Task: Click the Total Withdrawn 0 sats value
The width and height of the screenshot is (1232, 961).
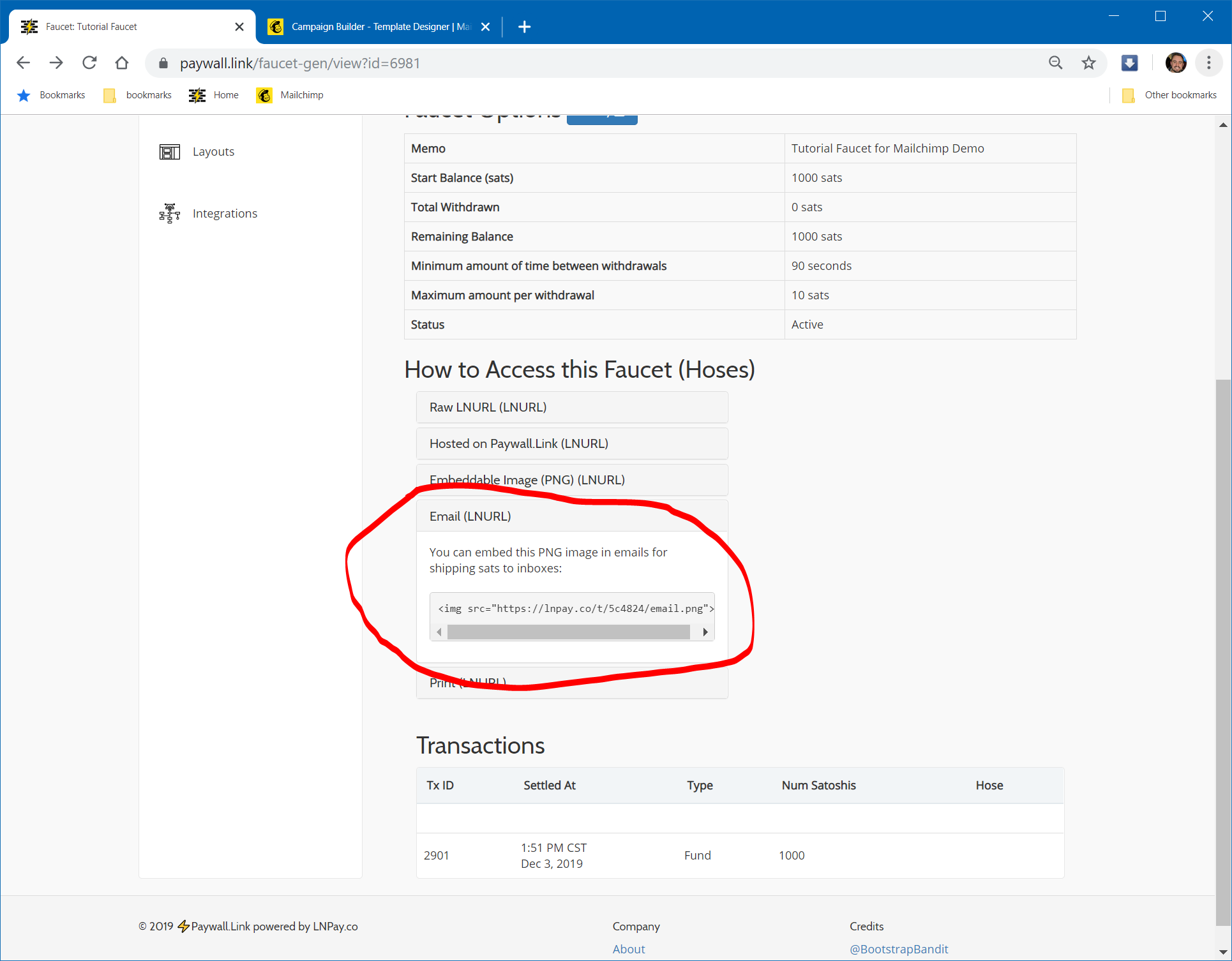Action: click(807, 207)
